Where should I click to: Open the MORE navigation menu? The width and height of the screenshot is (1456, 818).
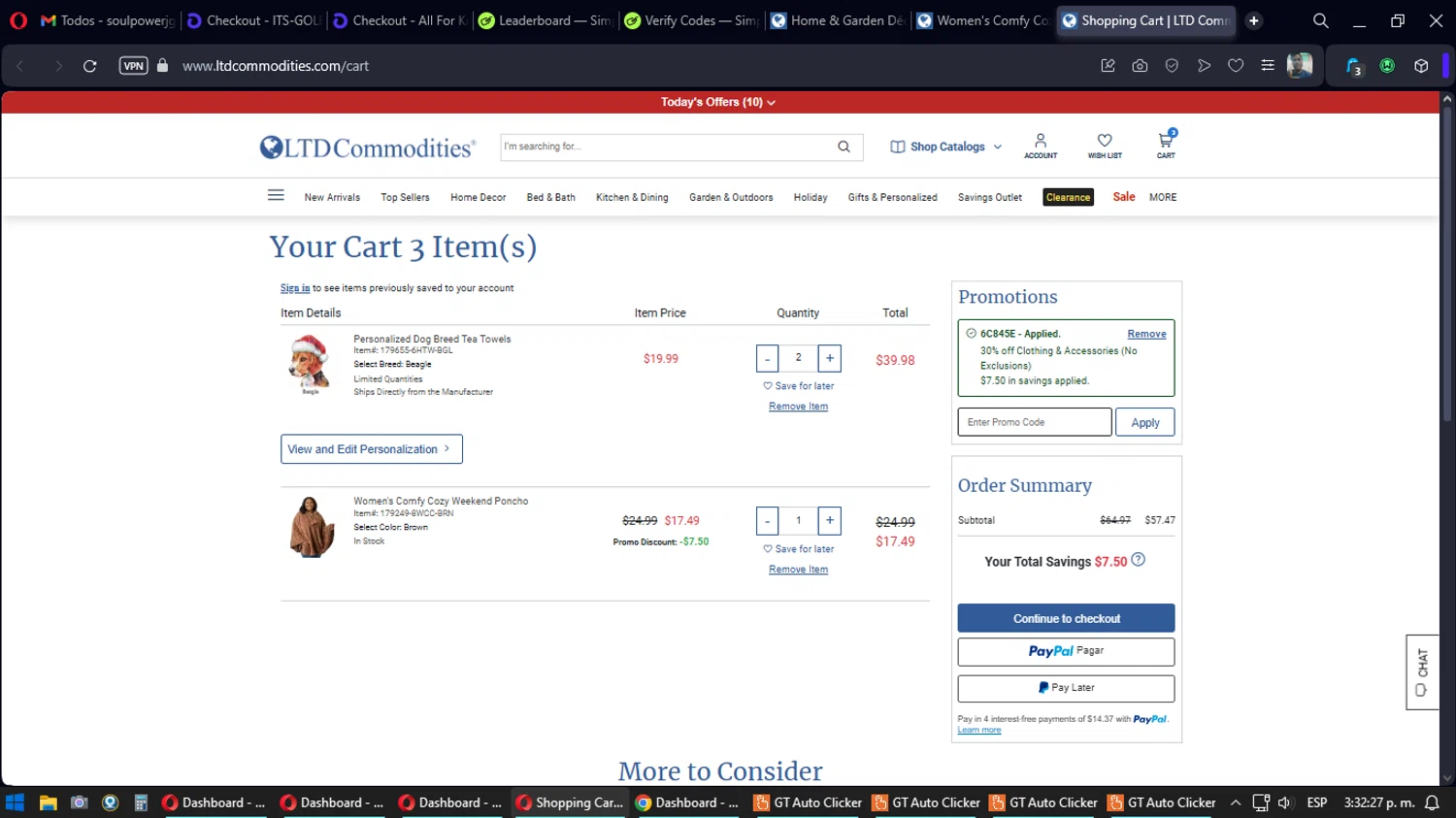[1163, 197]
